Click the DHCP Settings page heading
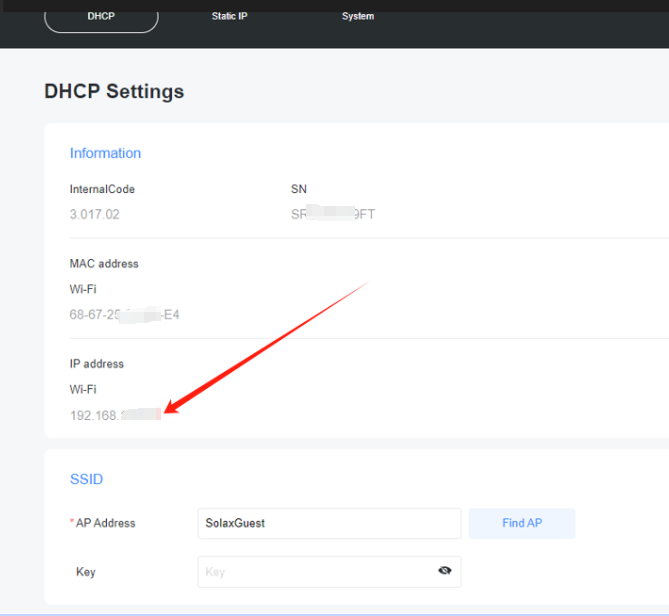 point(114,91)
